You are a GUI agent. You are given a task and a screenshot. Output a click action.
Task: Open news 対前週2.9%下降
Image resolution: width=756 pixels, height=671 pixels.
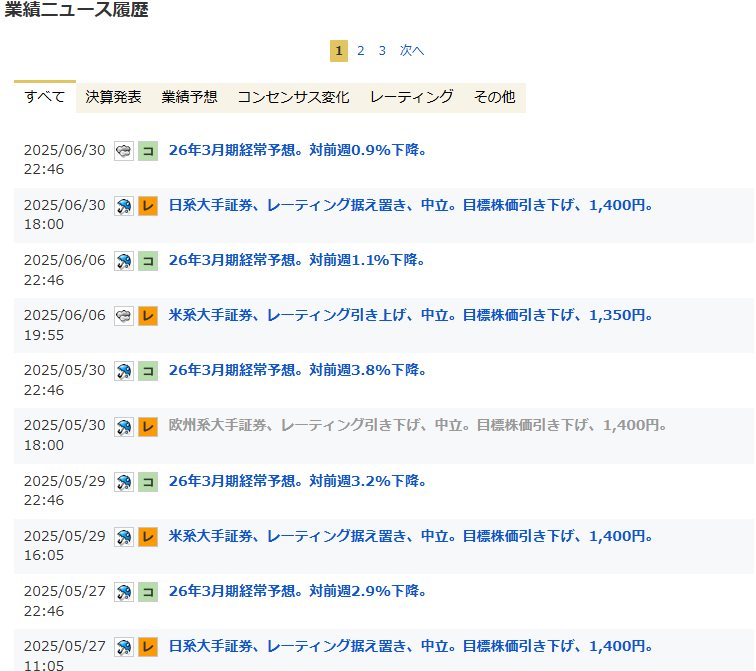click(297, 590)
